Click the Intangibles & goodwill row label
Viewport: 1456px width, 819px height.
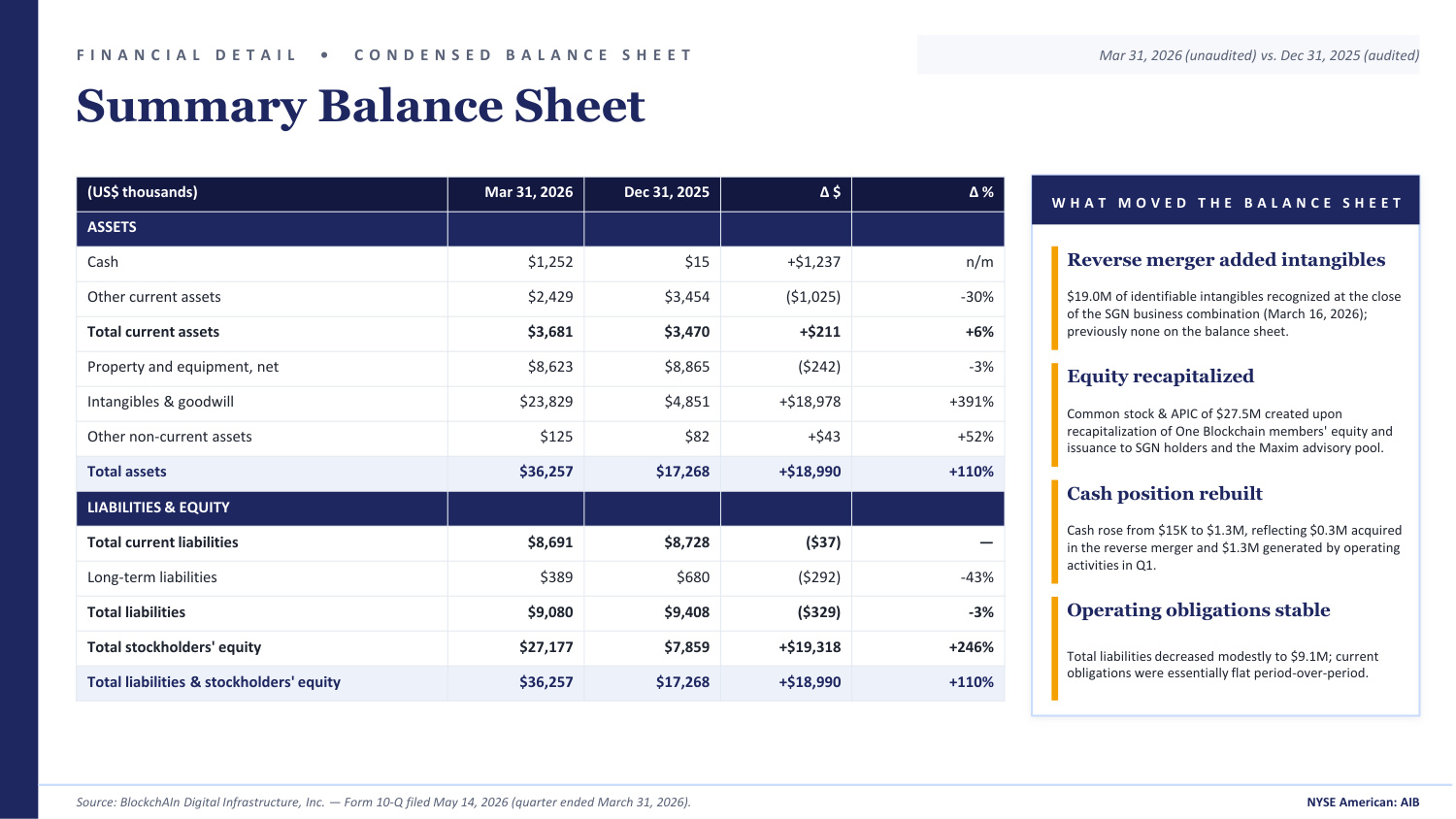click(160, 402)
